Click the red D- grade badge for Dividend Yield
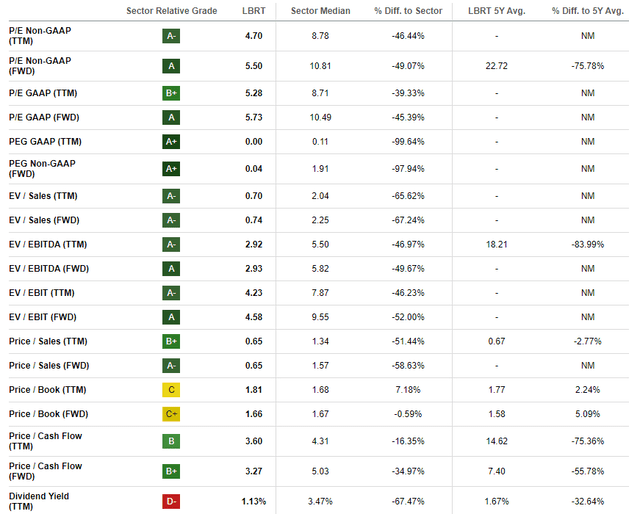Screen dimensions: 640x514 pyautogui.click(x=171, y=501)
